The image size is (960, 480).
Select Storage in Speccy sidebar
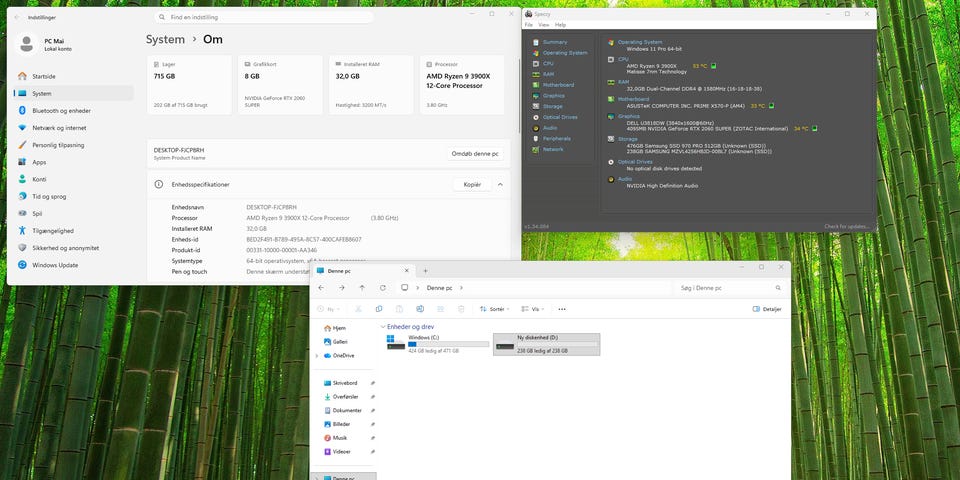[x=552, y=107]
